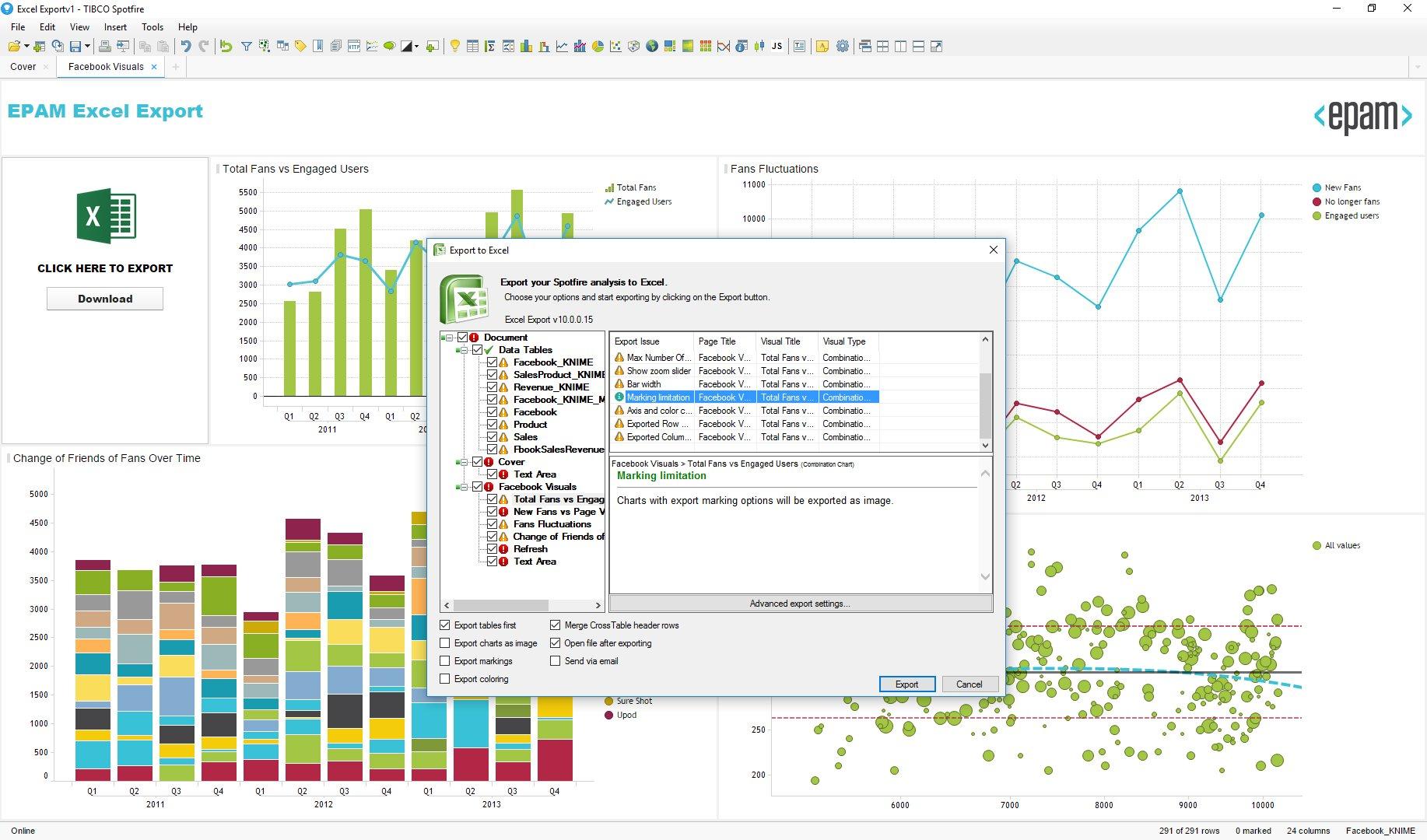Screen dimensions: 1427x840
Task: Click the lightbulb recommendations icon
Action: point(454,47)
